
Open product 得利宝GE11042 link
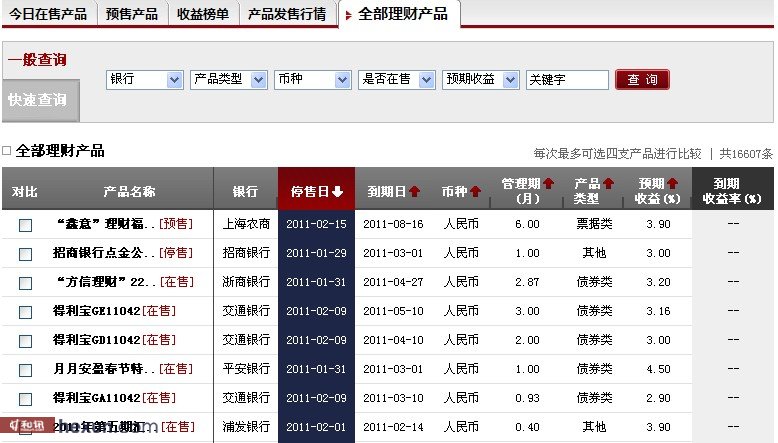[x=97, y=311]
